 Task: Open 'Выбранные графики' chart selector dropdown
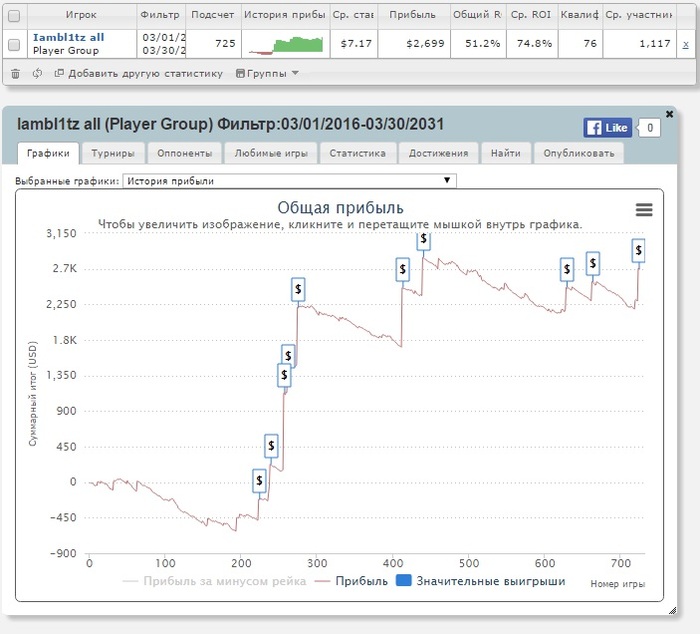[x=289, y=181]
